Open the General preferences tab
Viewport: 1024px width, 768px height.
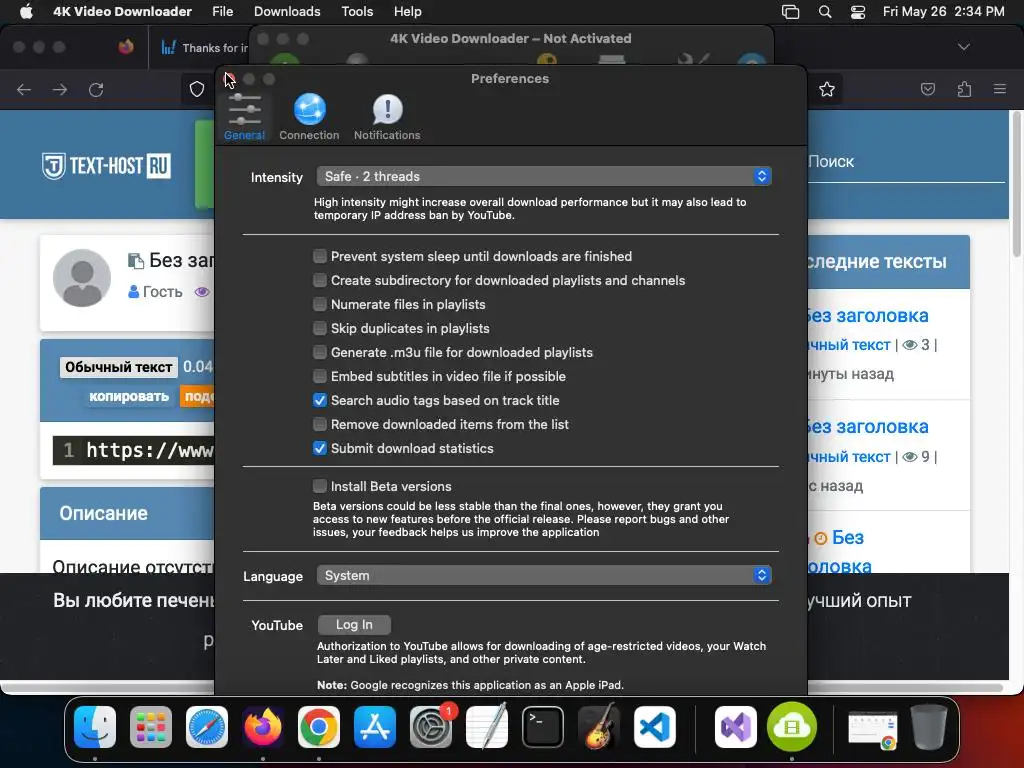click(244, 117)
